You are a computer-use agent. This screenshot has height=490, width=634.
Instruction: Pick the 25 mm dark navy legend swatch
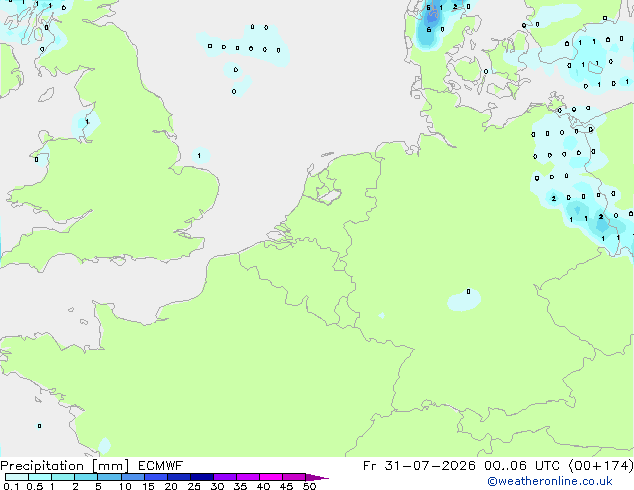pos(202,477)
